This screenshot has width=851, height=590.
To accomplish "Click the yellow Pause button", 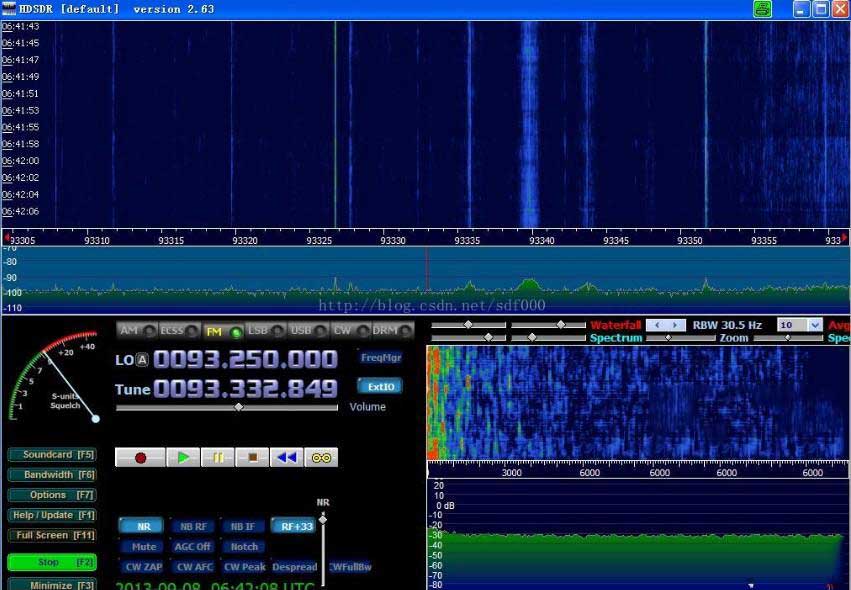I will pos(218,458).
